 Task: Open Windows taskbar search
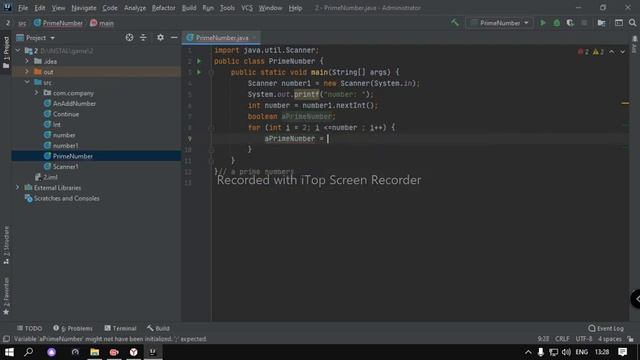[x=29, y=352]
